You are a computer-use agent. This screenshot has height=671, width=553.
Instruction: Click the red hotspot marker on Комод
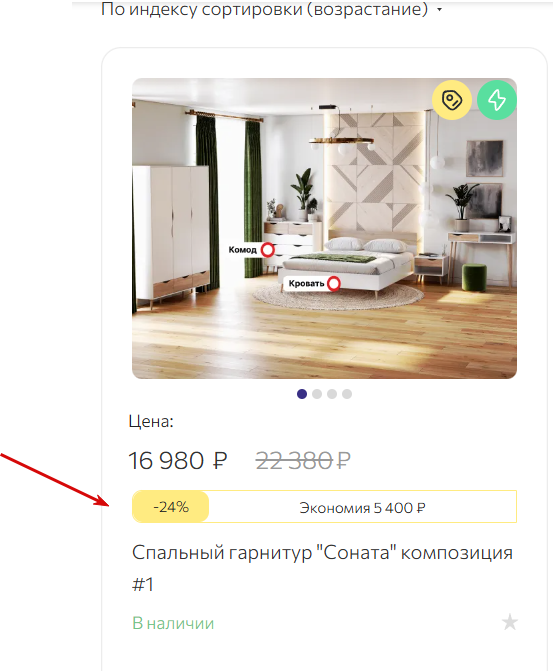click(x=268, y=249)
